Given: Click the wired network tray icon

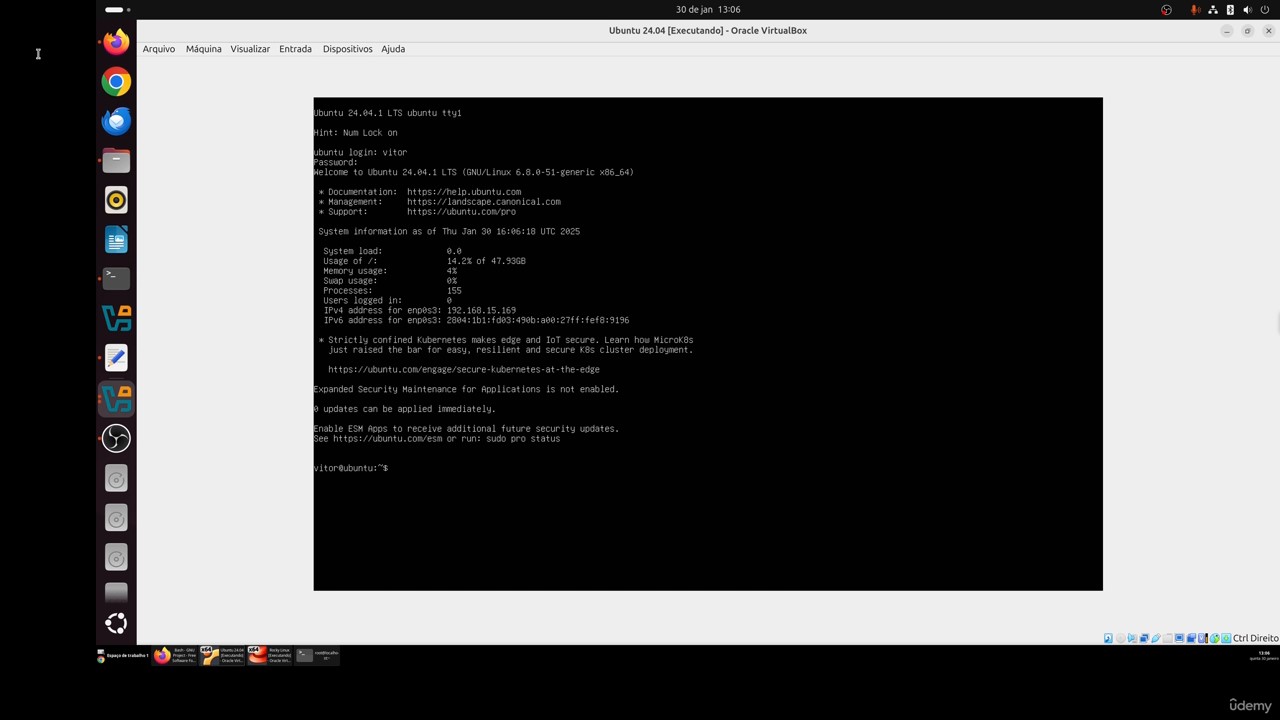Looking at the screenshot, I should point(1213,10).
